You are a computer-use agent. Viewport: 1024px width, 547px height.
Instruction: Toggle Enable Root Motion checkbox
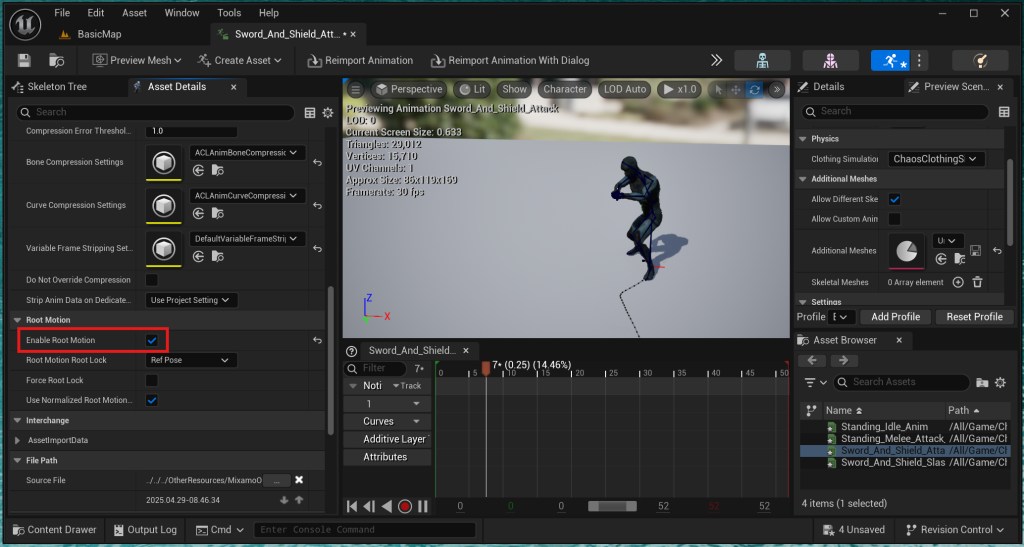(x=152, y=340)
